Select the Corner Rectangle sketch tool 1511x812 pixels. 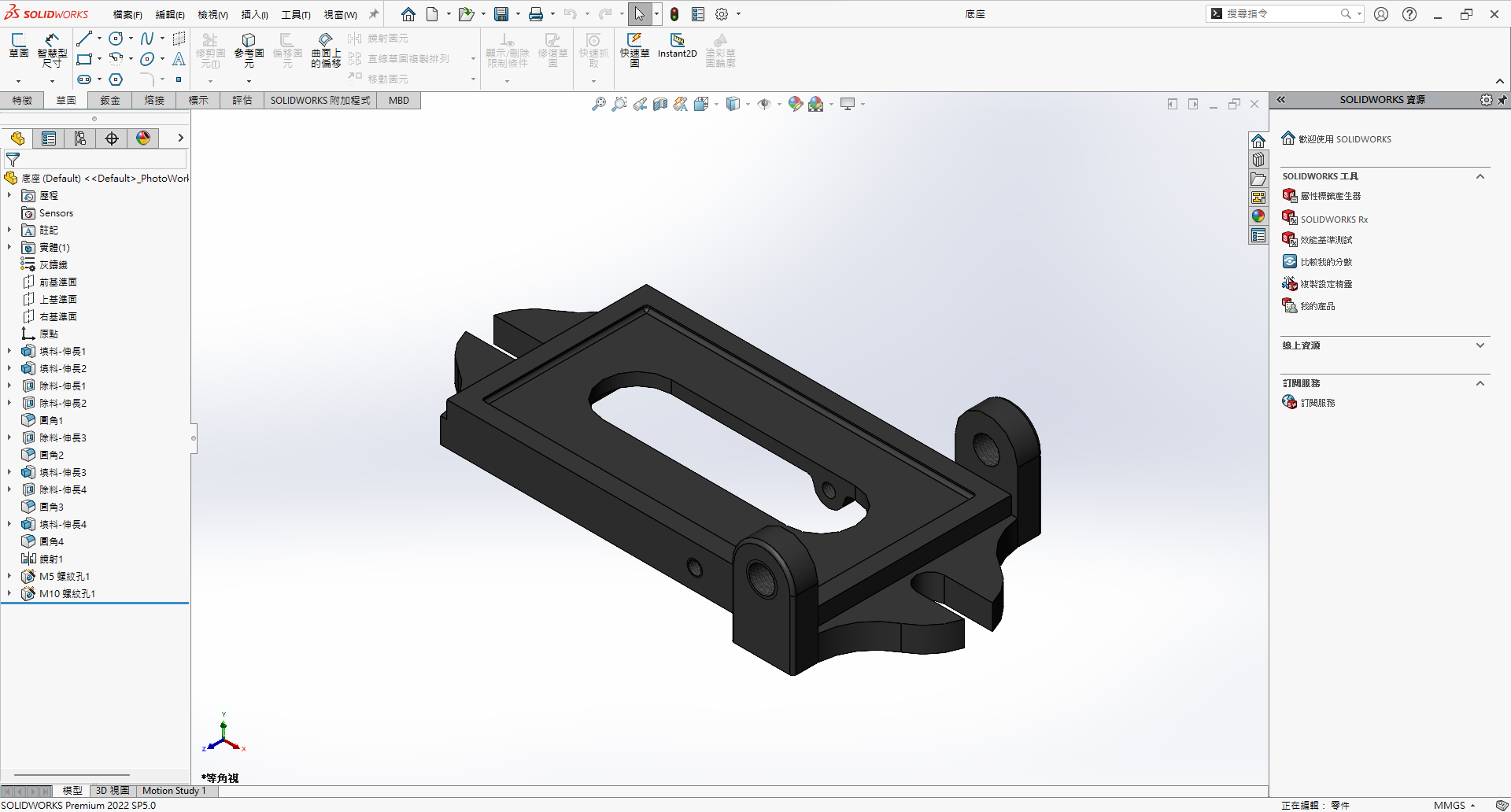(84, 59)
